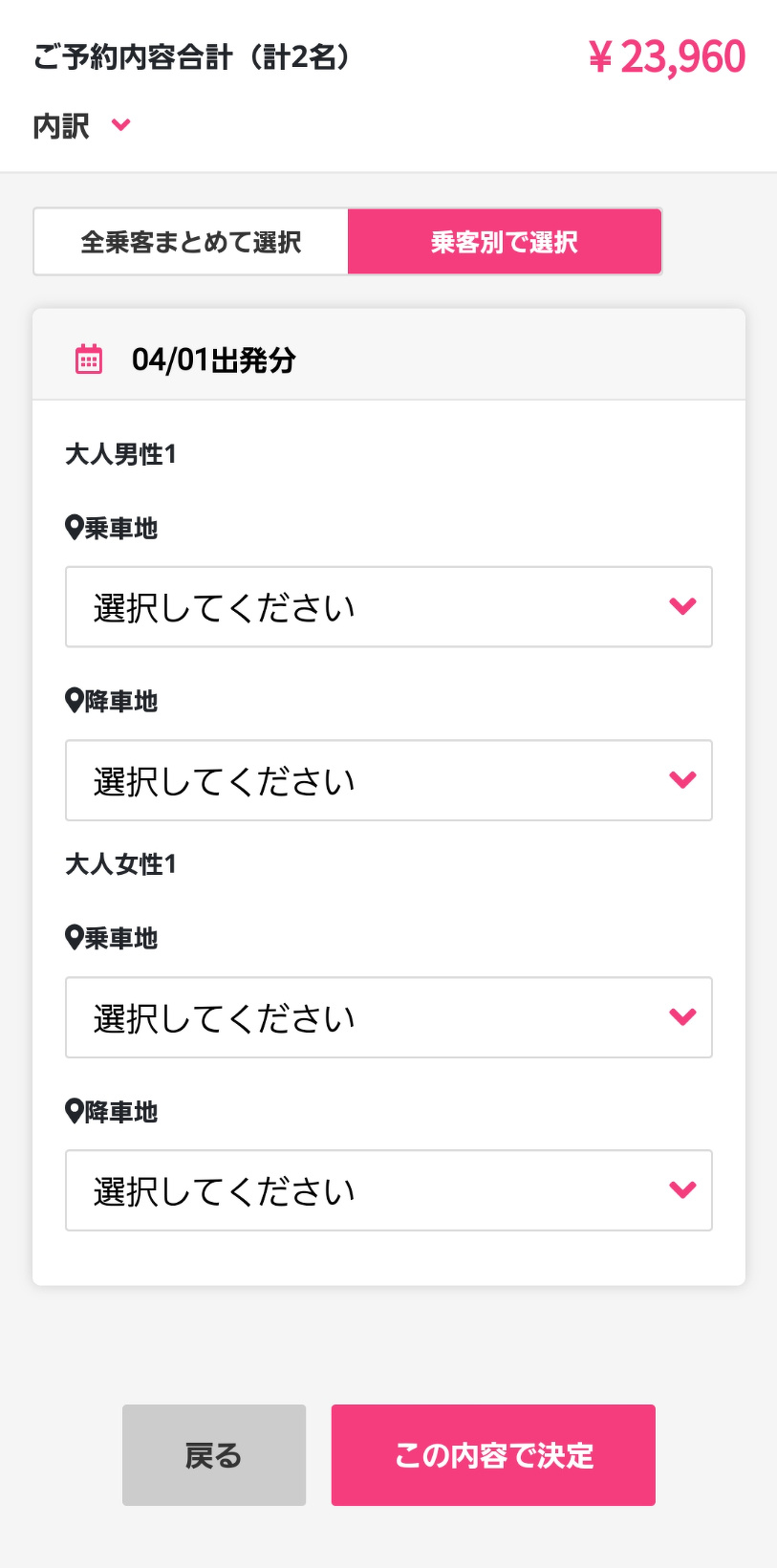Click map pin icon for 大人女性1 降車地

pos(75,1112)
